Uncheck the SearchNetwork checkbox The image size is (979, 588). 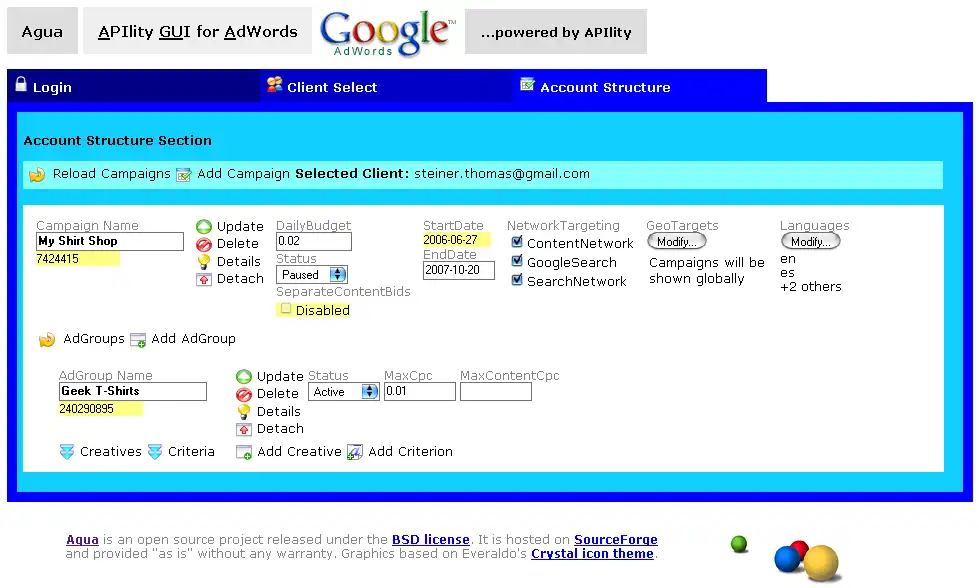coord(516,279)
